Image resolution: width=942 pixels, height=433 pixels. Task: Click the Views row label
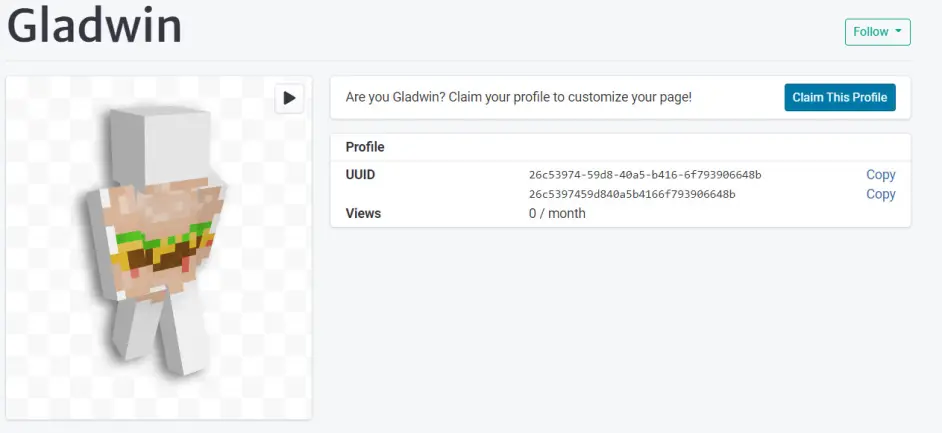click(363, 213)
